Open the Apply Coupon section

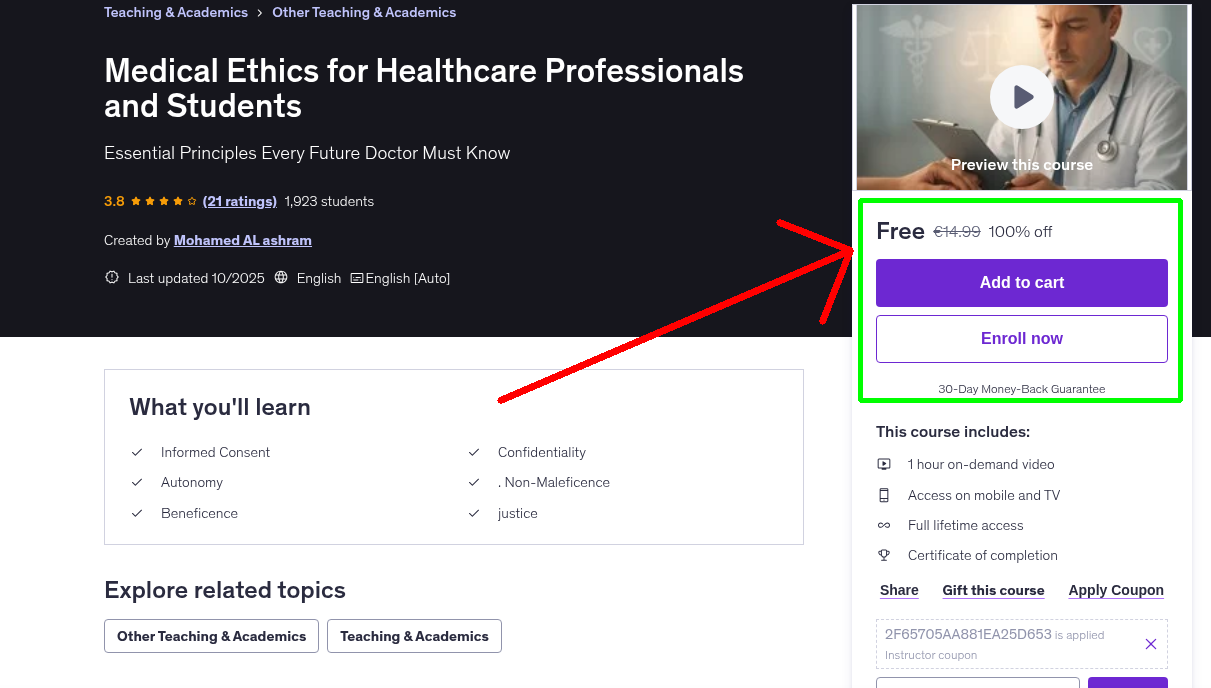[1116, 590]
